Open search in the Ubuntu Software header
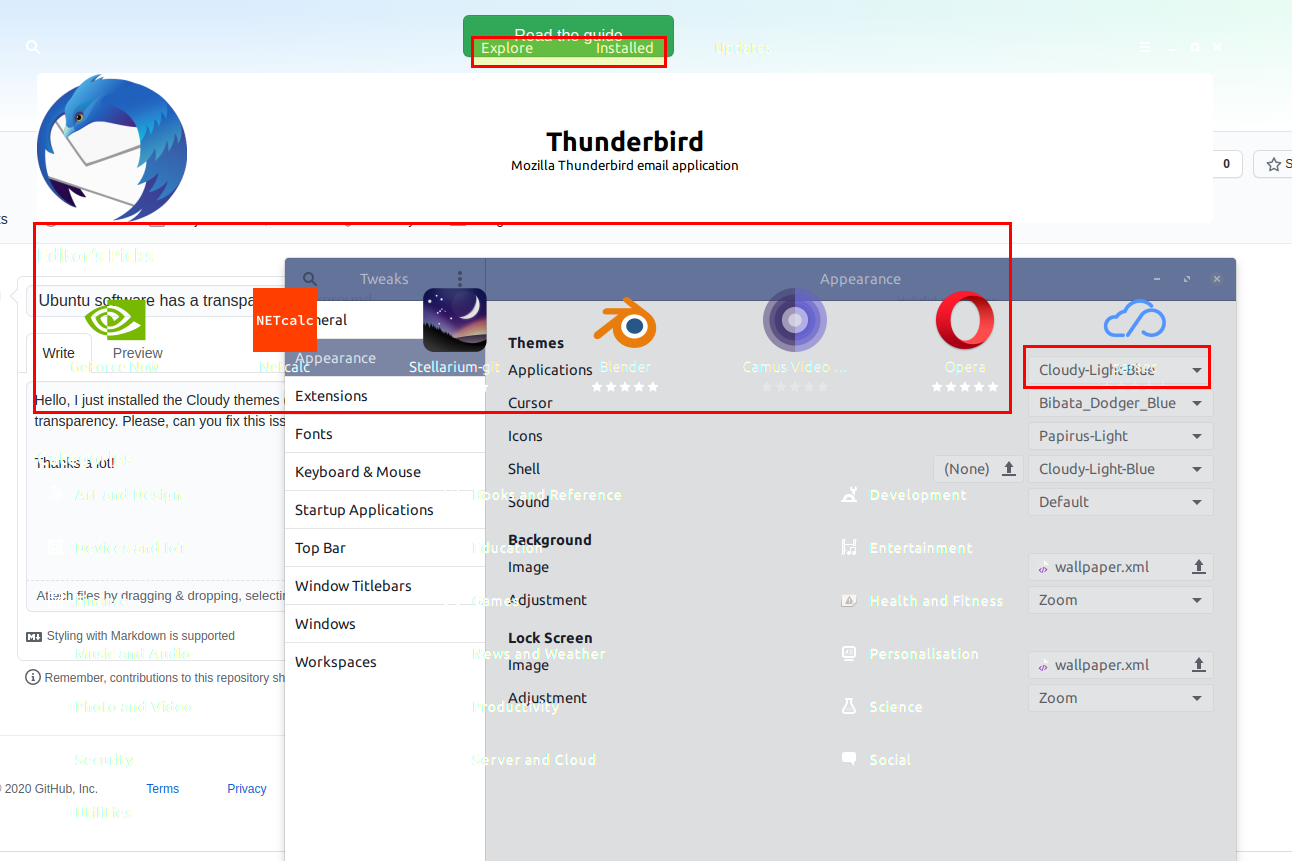 [33, 47]
